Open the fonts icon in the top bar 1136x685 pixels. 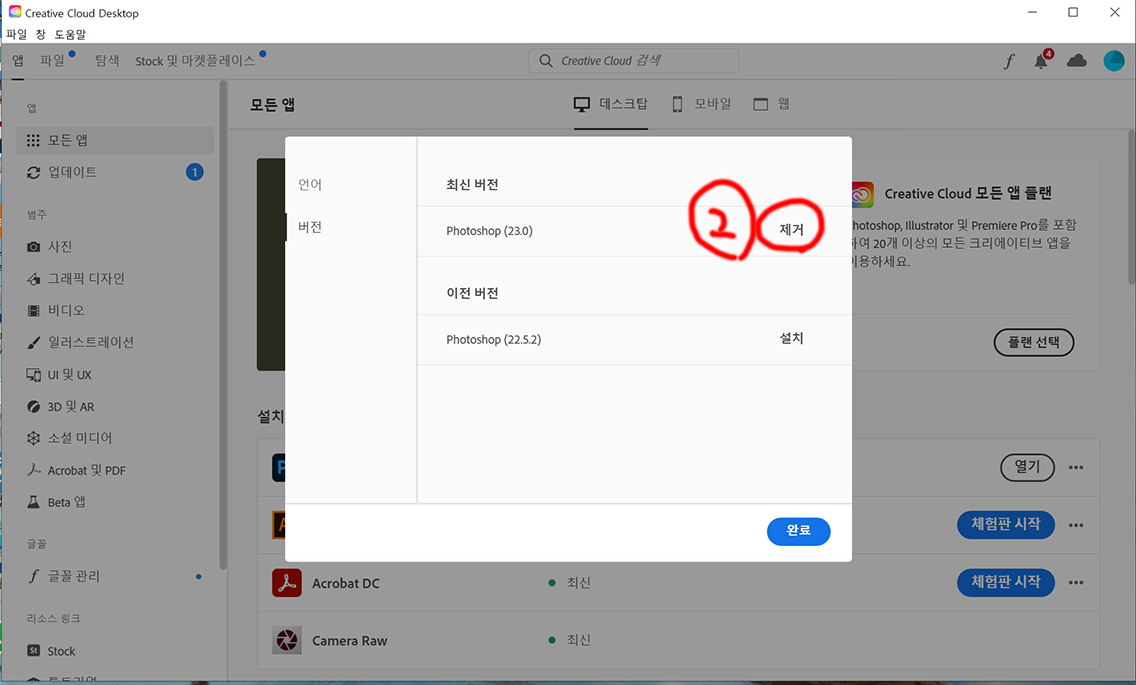[1009, 62]
